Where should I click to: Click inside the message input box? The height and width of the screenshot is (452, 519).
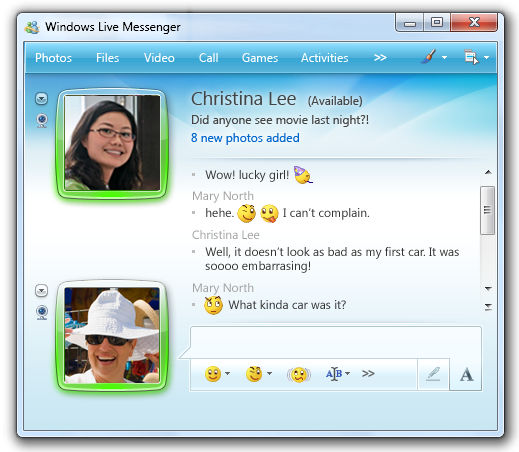pyautogui.click(x=336, y=343)
